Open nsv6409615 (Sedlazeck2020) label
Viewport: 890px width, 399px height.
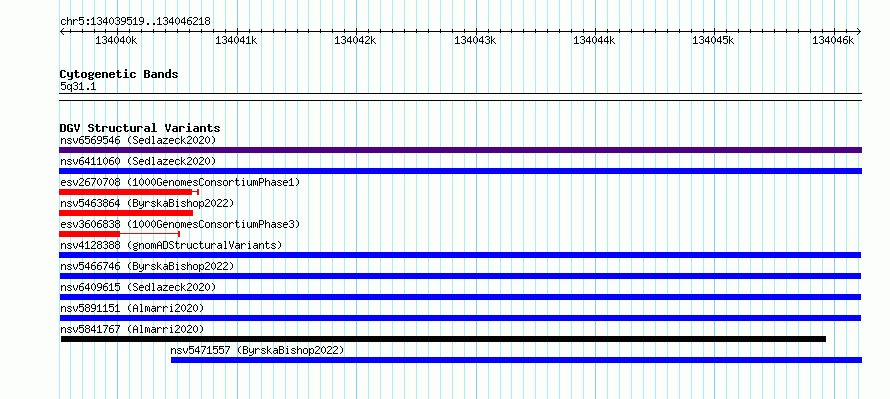[x=138, y=287]
